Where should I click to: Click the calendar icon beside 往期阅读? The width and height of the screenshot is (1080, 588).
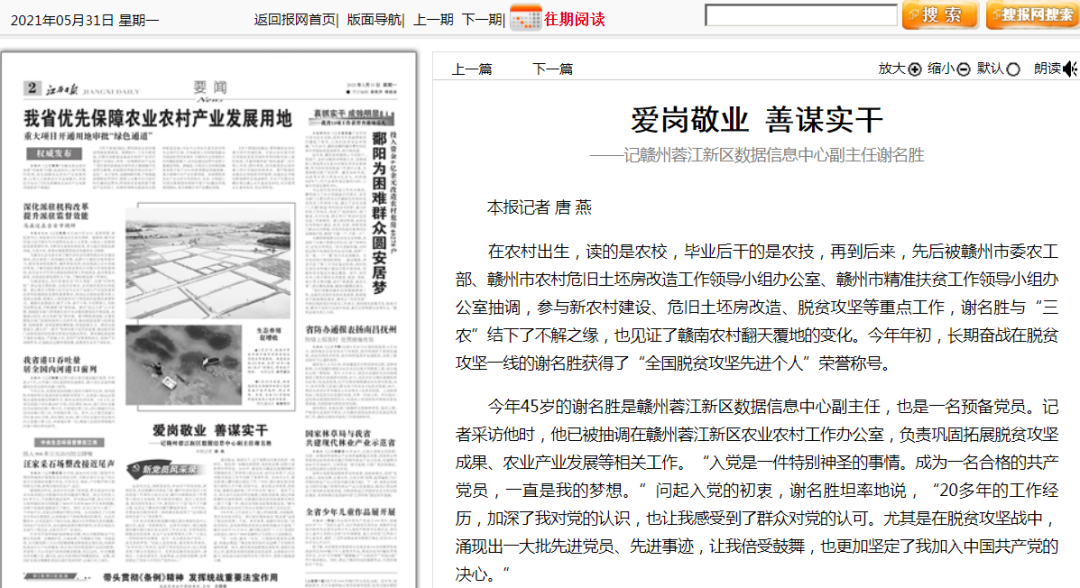(526, 18)
